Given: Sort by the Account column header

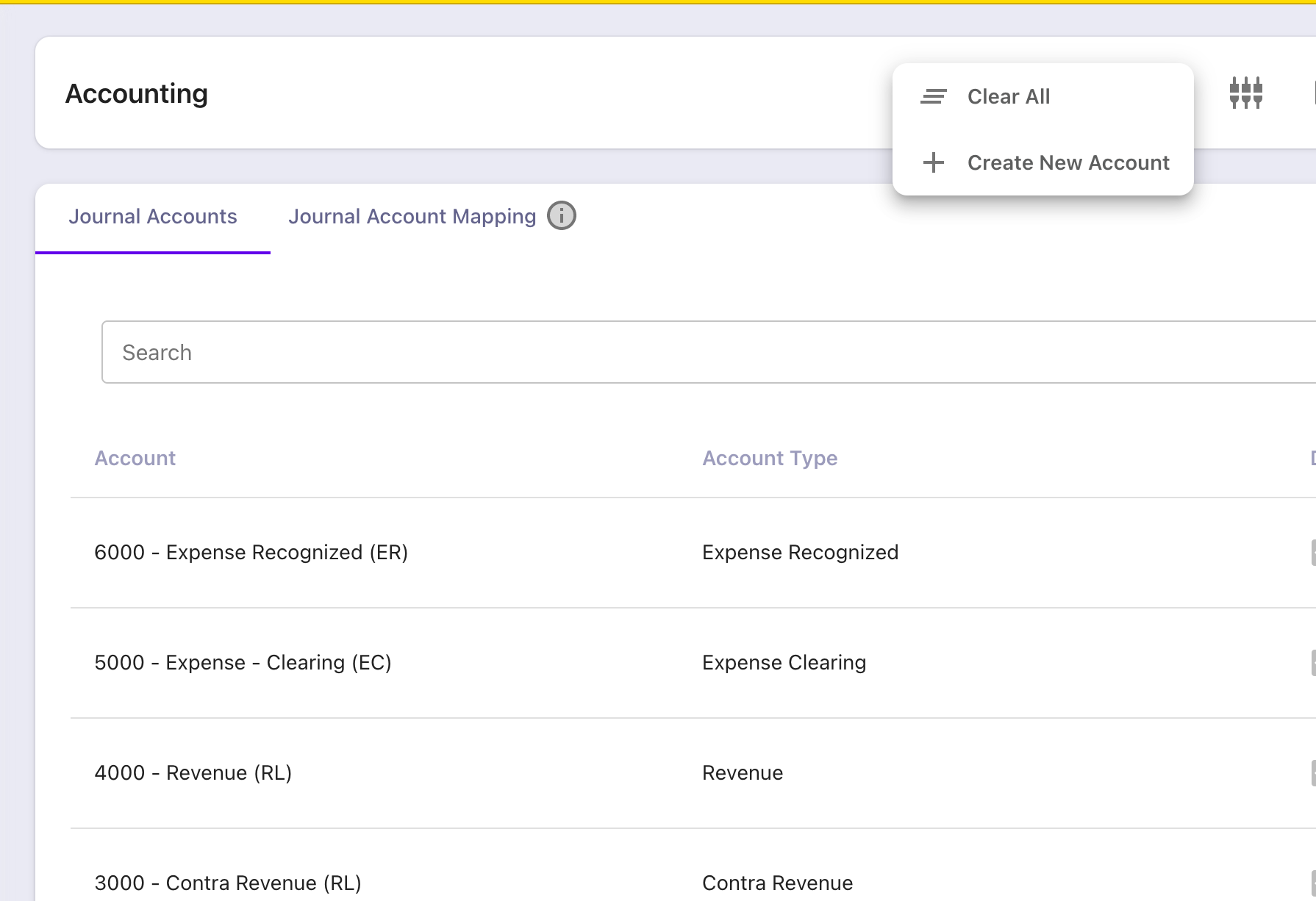Looking at the screenshot, I should click(135, 458).
